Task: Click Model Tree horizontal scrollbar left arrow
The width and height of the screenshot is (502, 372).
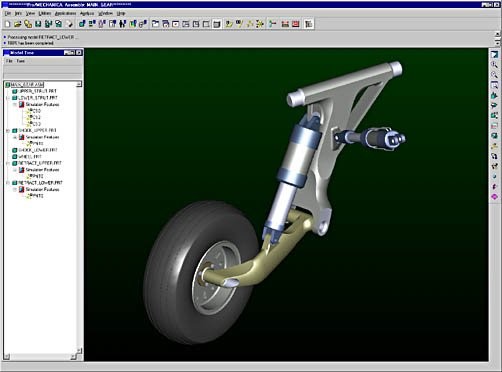Action: pos(7,357)
